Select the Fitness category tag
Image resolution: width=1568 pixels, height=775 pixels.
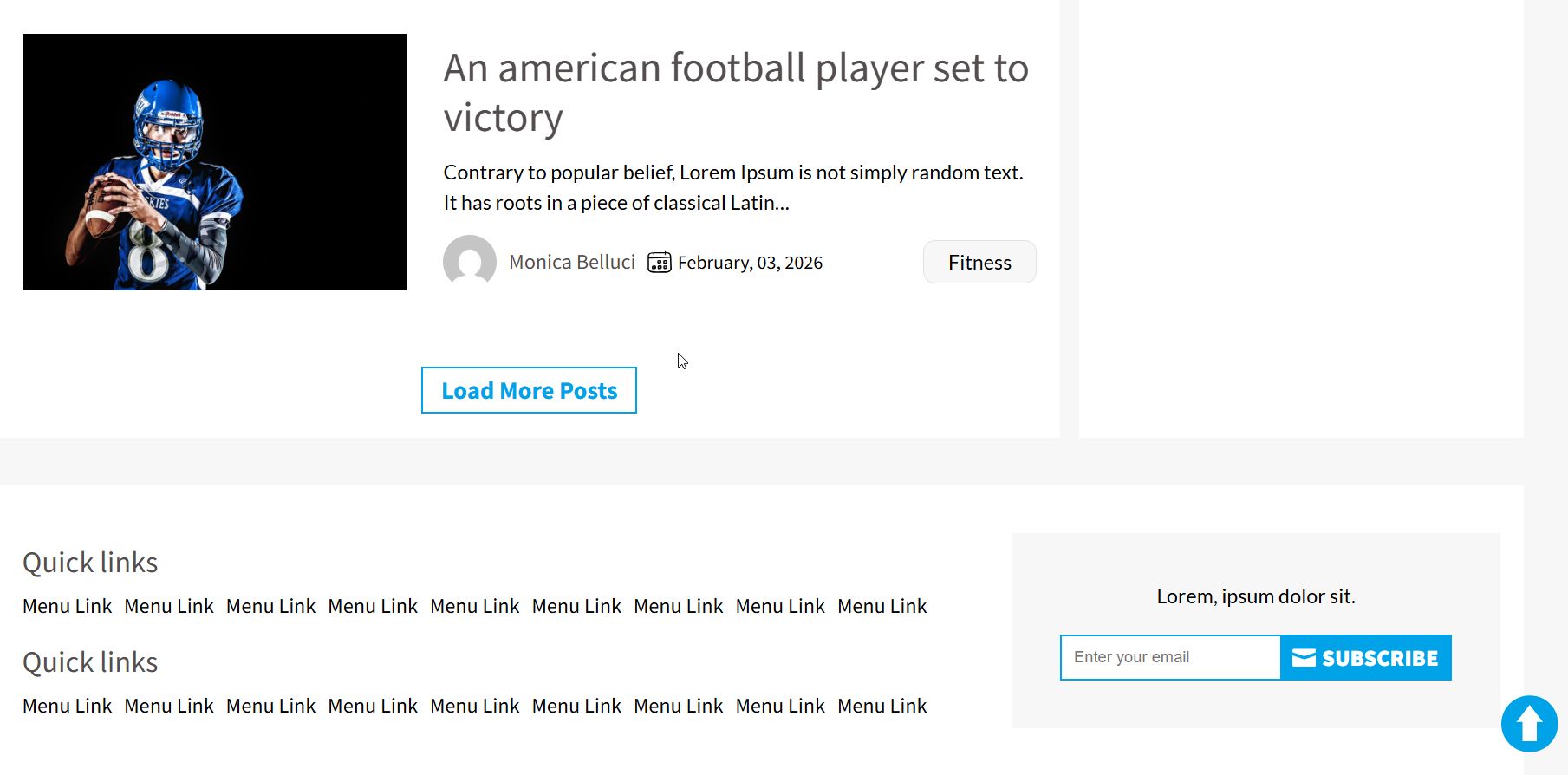979,262
